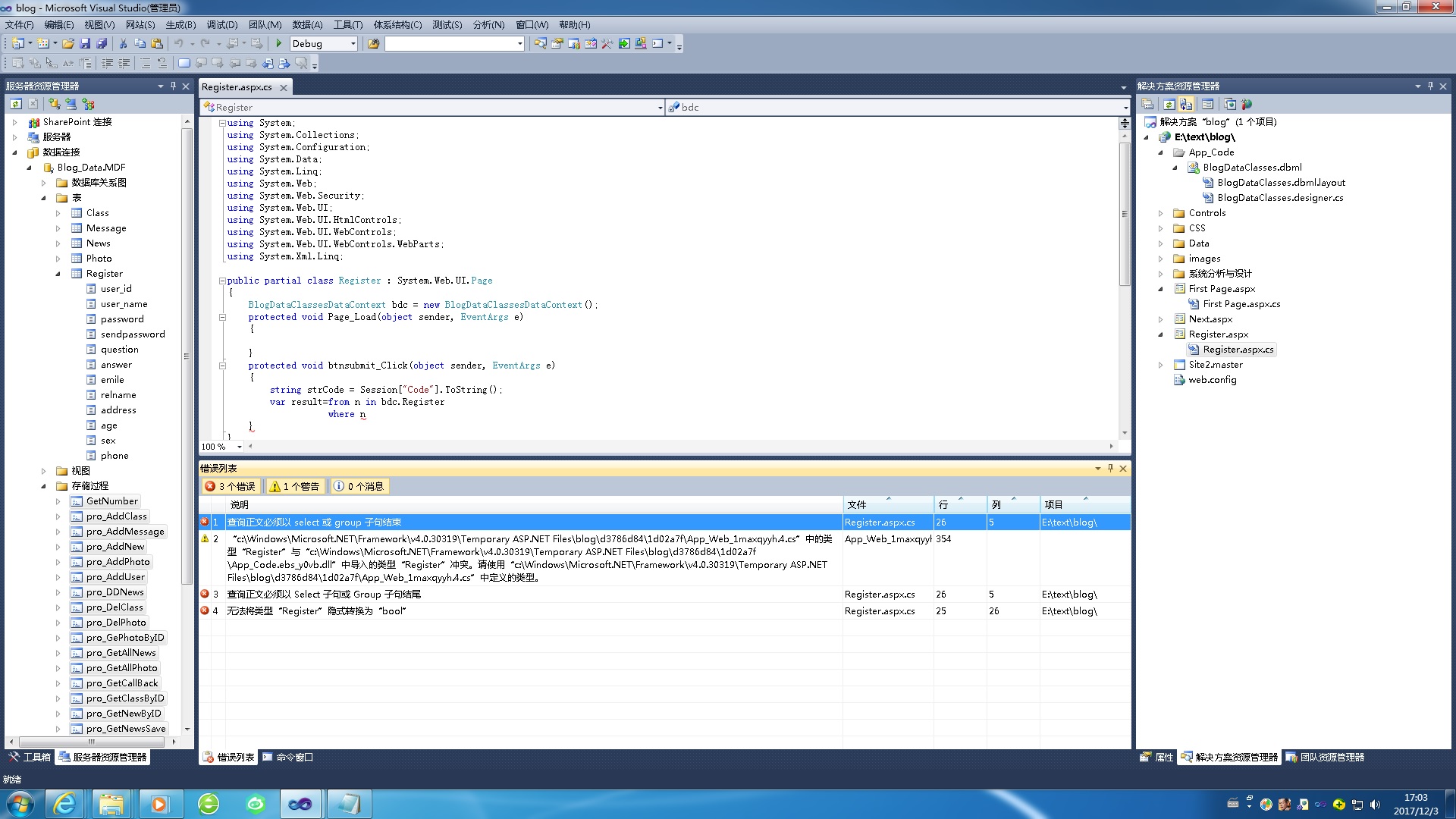Viewport: 1456px width, 819px height.
Task: Click the Save icon in the toolbar
Action: coord(85,44)
